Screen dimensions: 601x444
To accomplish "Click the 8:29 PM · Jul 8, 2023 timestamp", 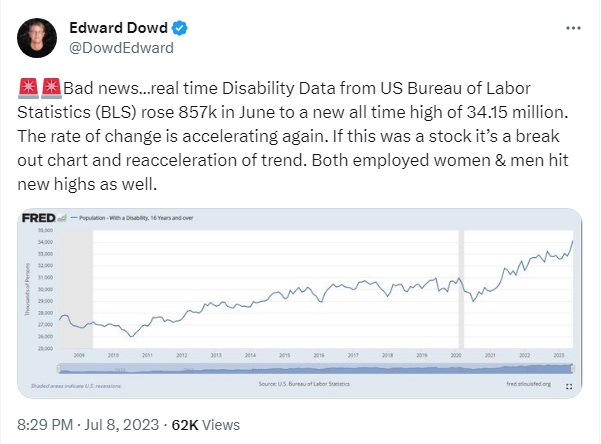I will click(88, 425).
